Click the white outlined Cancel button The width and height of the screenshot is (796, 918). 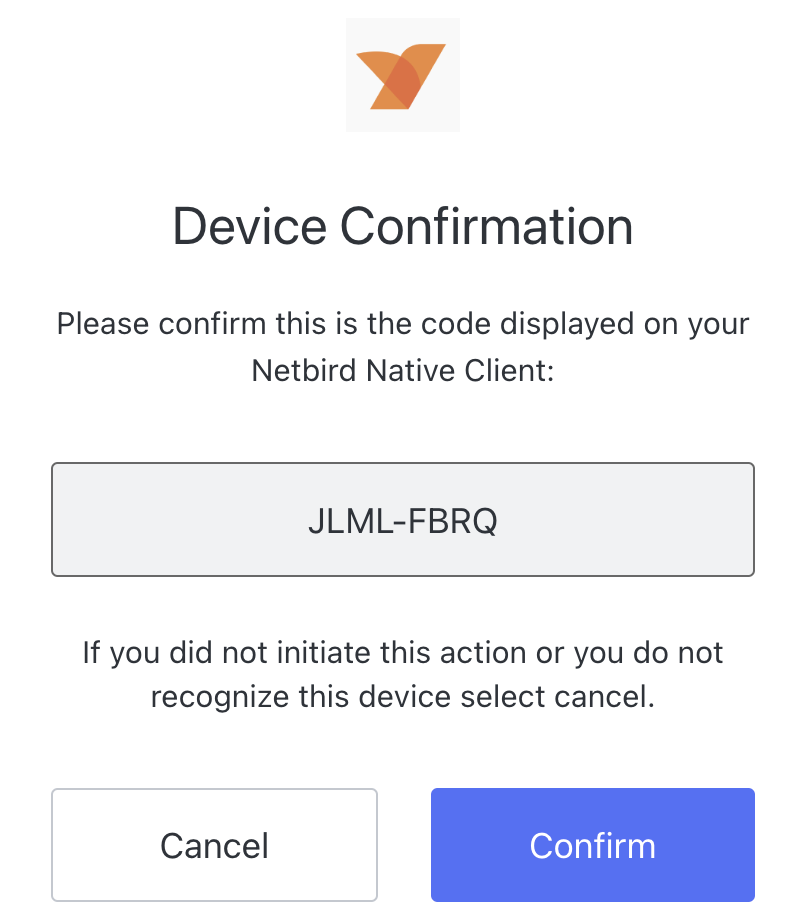click(214, 845)
